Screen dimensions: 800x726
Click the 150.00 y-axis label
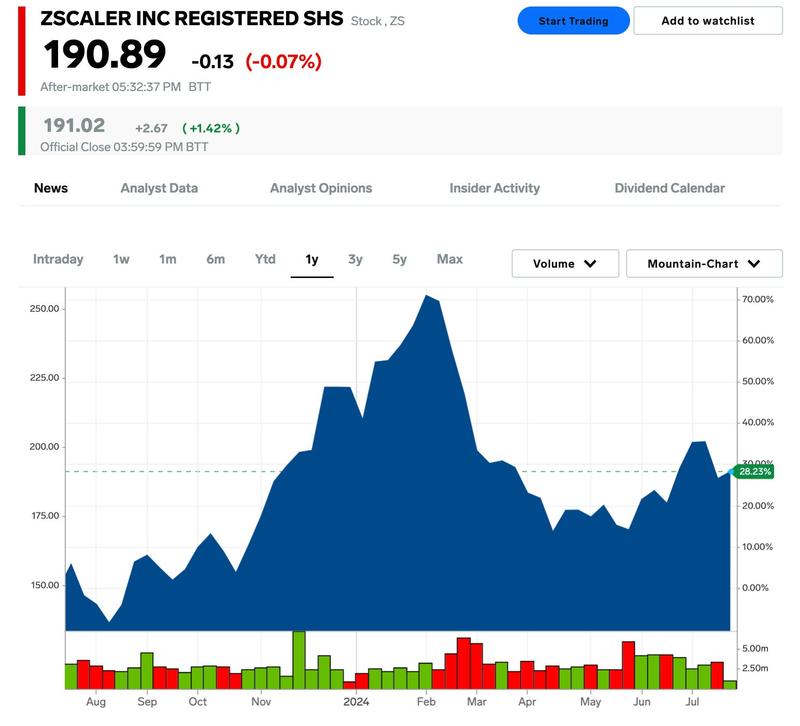tap(44, 585)
